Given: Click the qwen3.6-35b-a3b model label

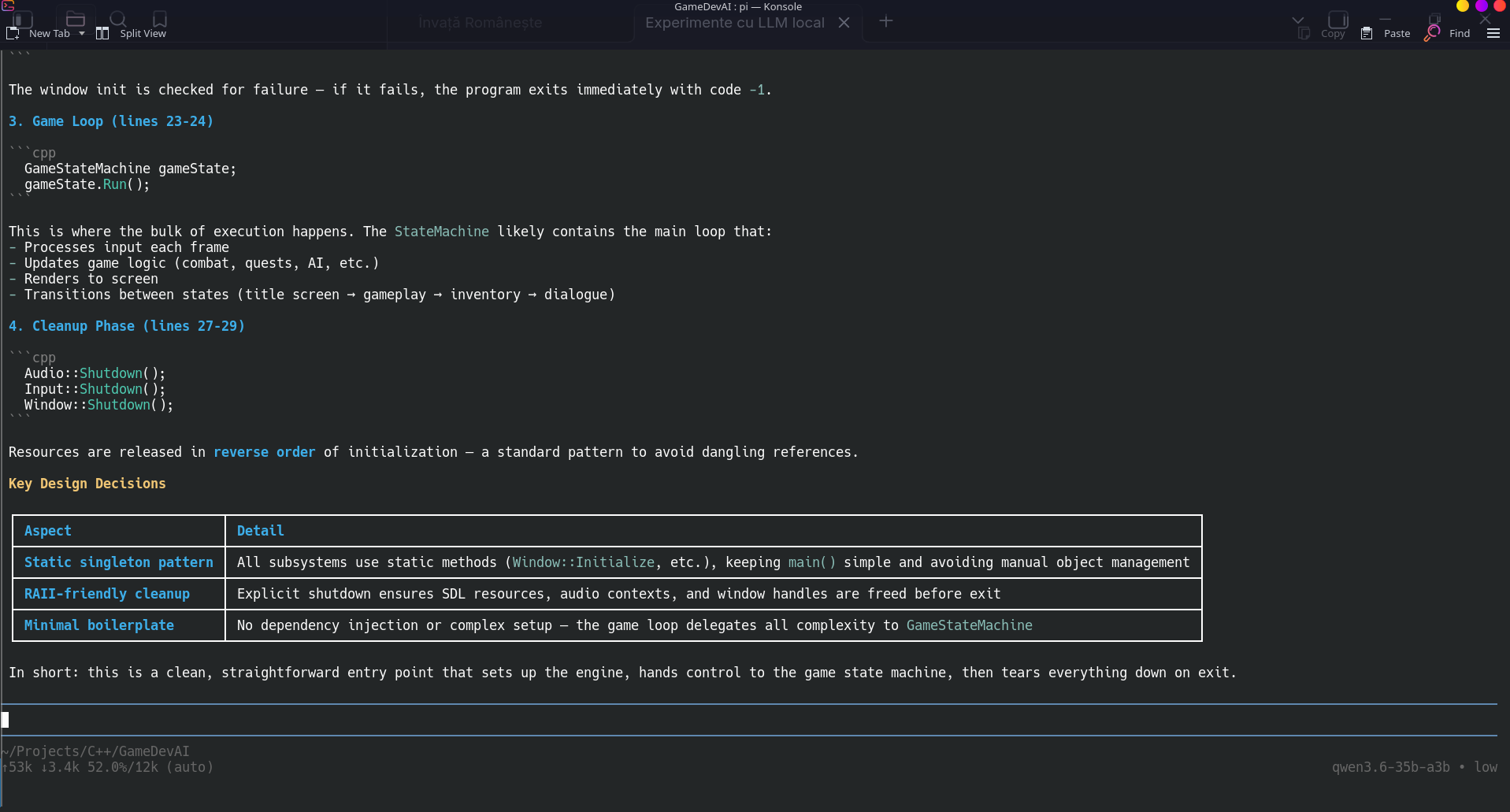Looking at the screenshot, I should [1390, 767].
